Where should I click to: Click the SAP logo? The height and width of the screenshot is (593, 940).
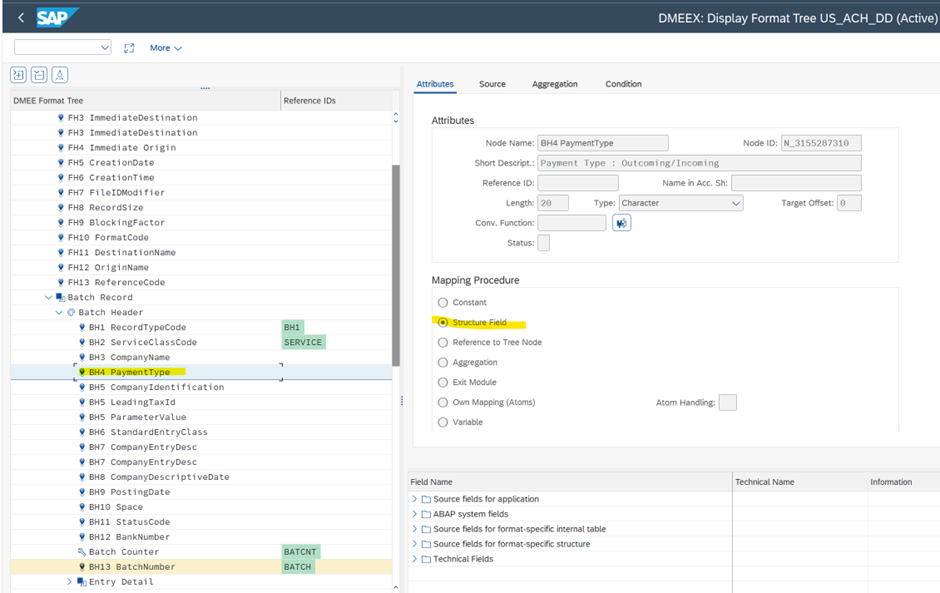tap(56, 17)
